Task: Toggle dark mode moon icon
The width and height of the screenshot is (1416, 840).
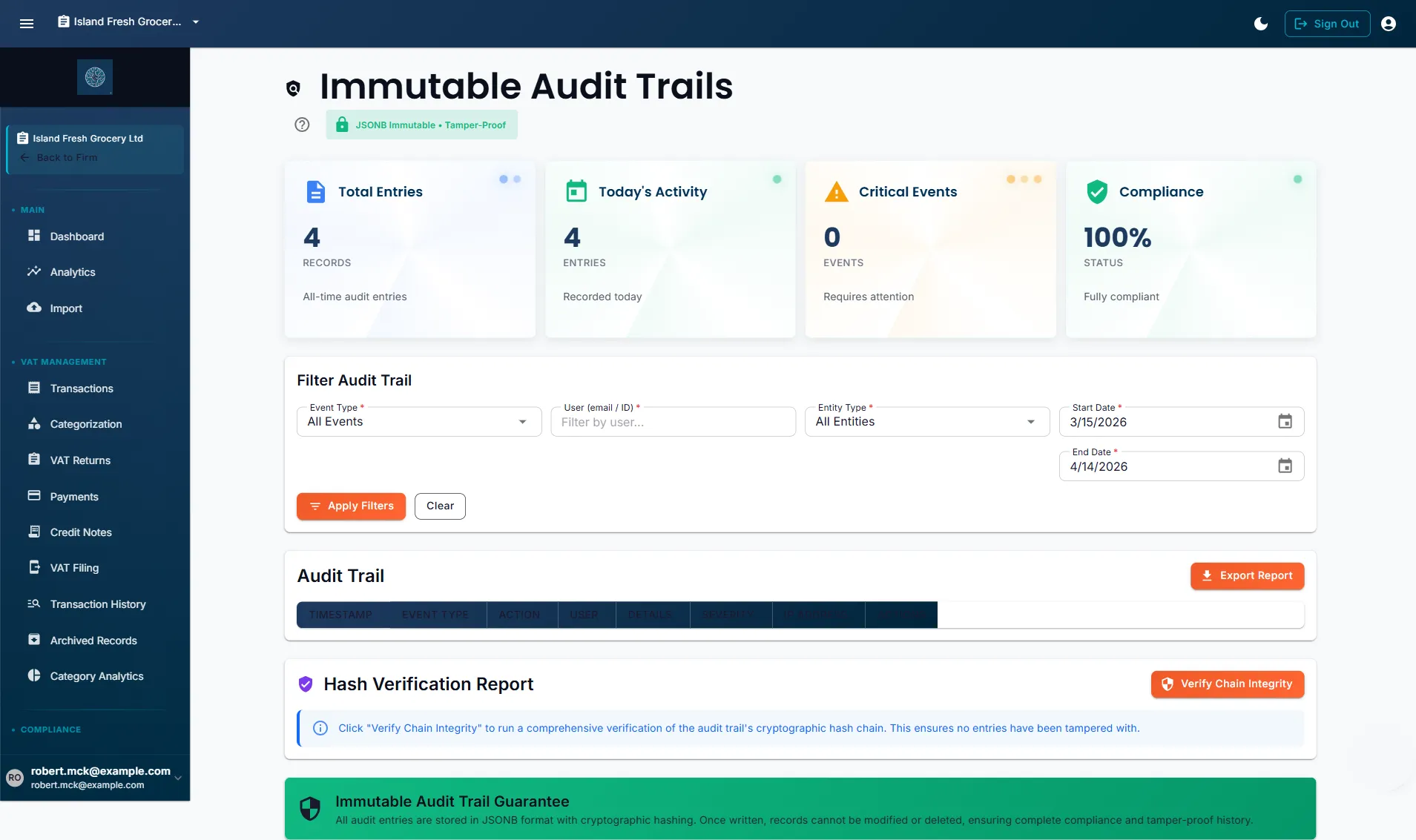Action: (1260, 24)
